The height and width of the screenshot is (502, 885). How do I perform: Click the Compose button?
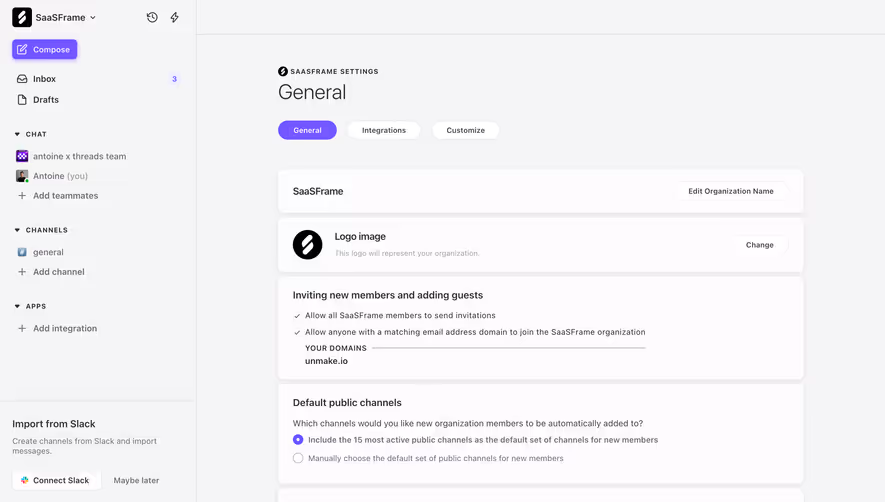pyautogui.click(x=45, y=49)
